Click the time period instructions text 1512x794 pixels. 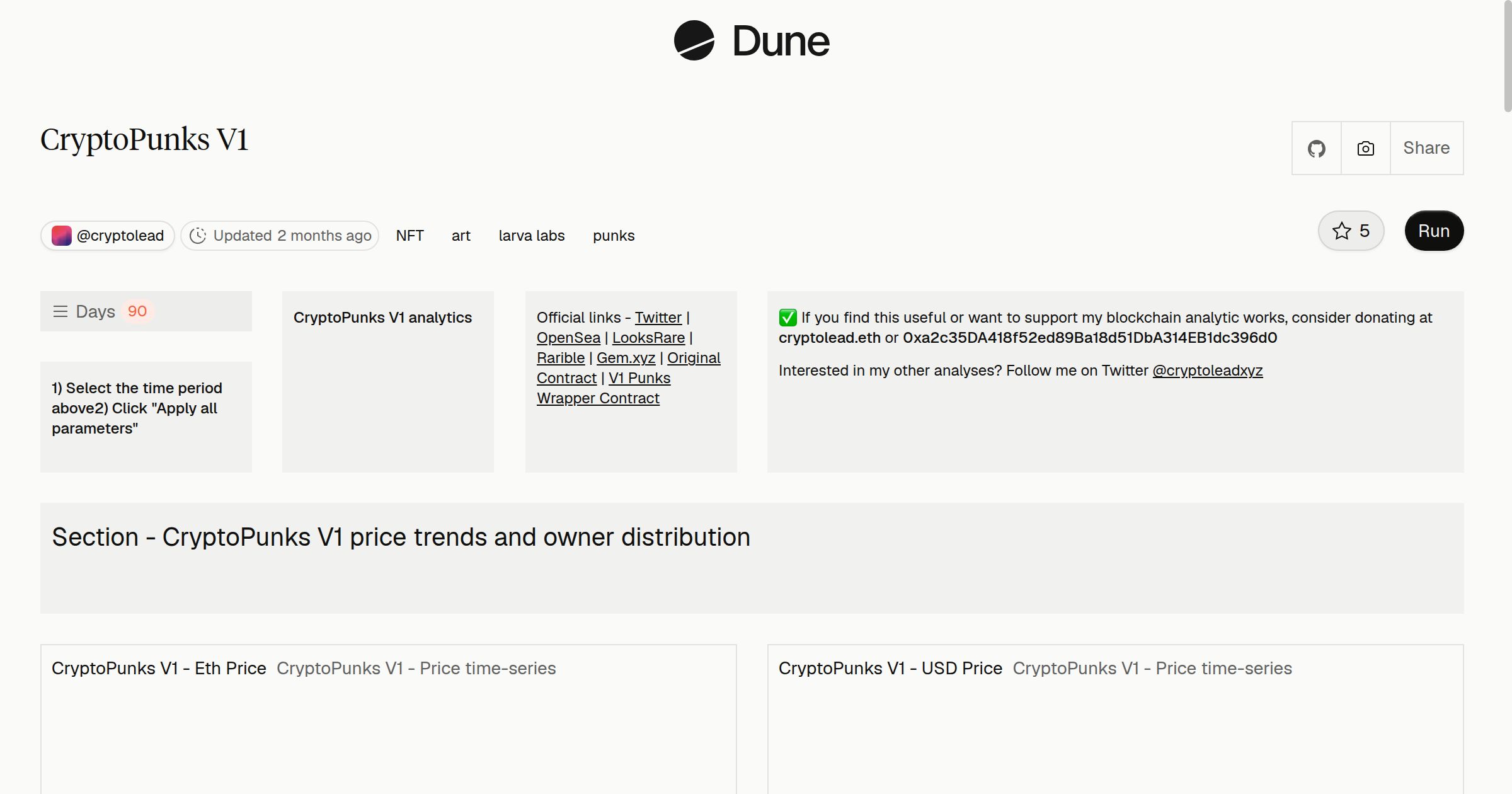point(137,408)
